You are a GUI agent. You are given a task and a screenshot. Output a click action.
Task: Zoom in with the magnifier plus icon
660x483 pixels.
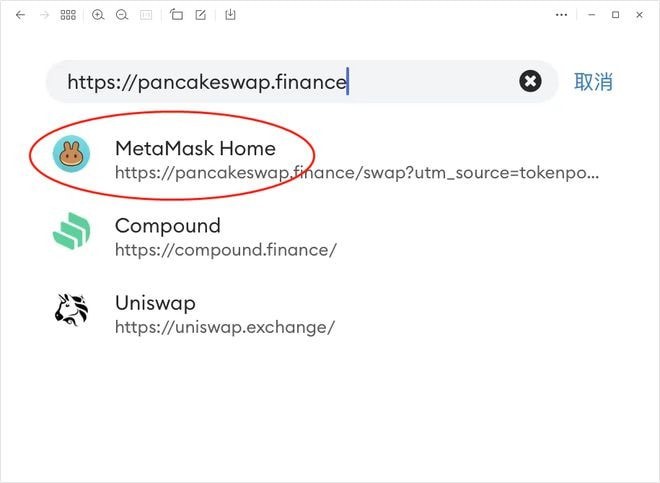click(x=98, y=15)
